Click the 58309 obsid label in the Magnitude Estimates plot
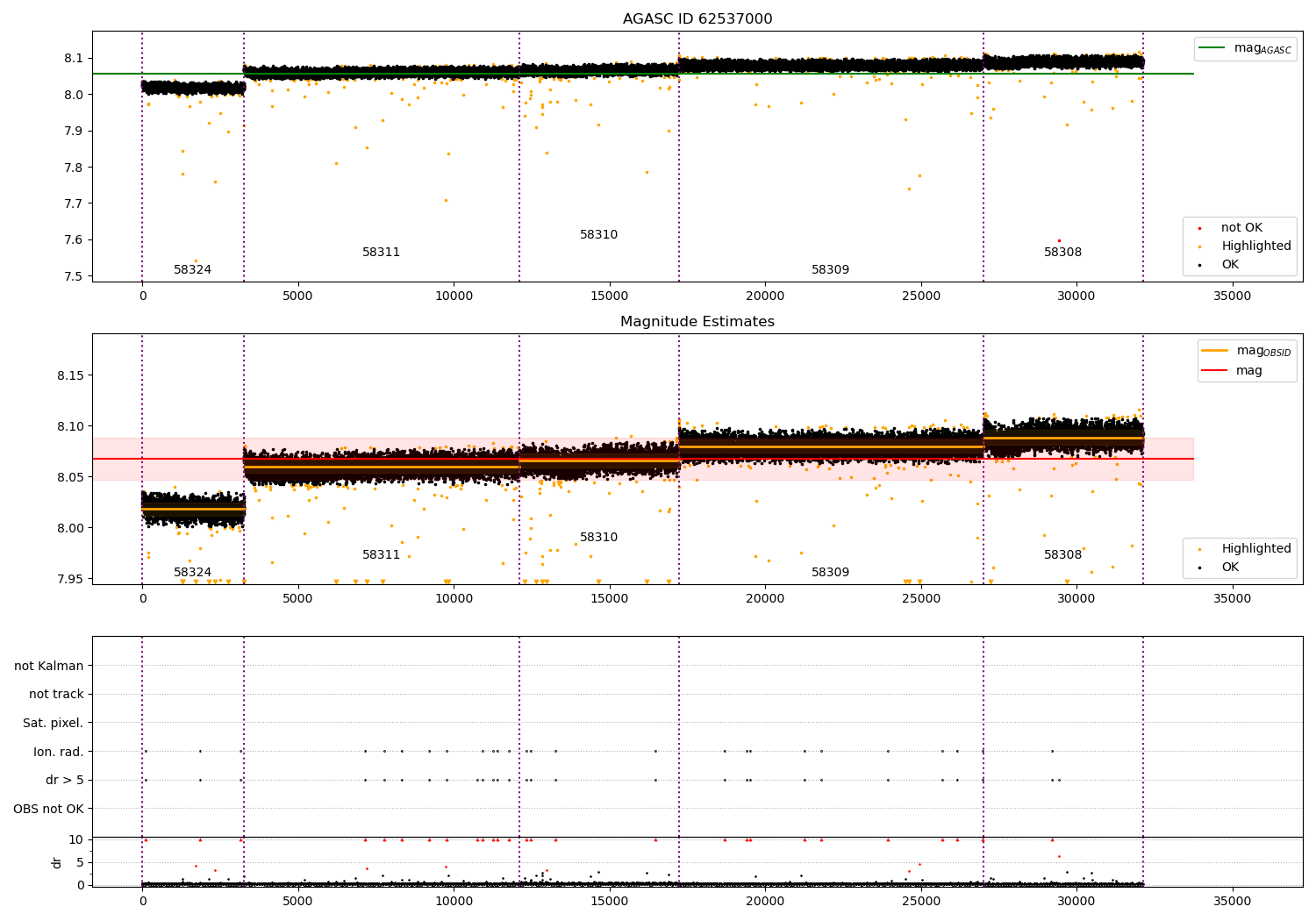 point(830,573)
